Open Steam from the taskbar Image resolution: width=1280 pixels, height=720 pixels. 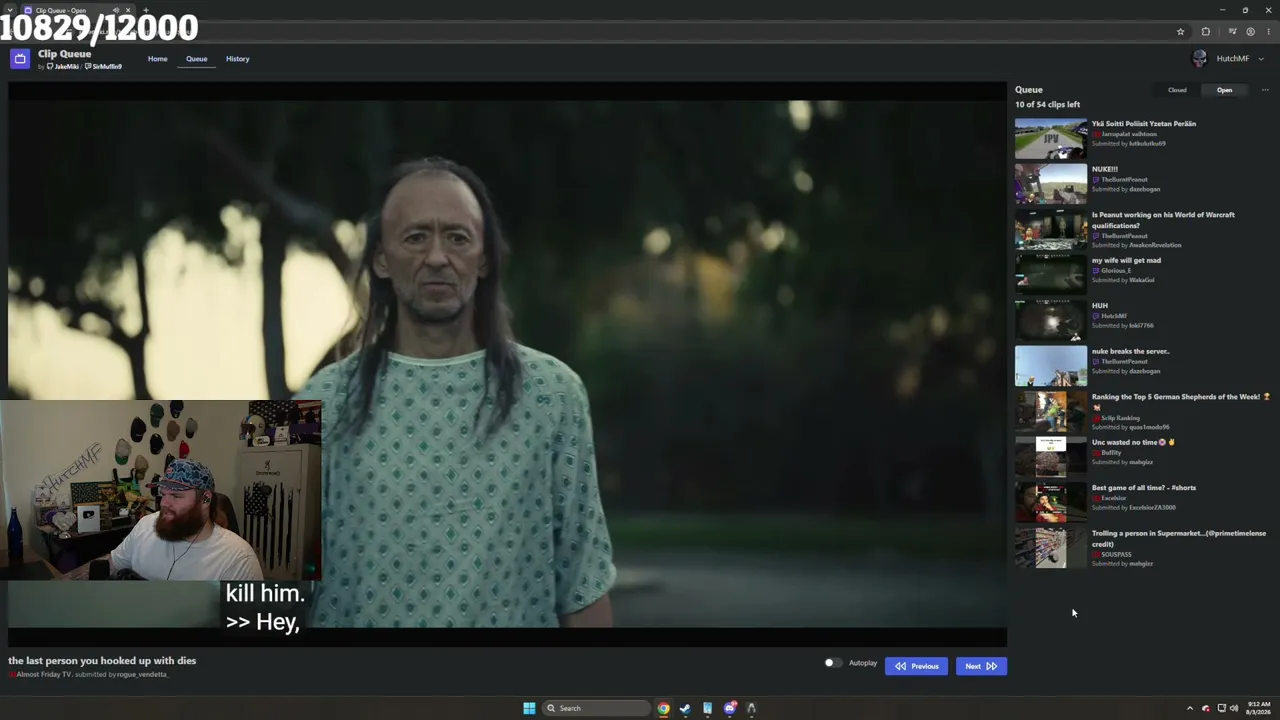point(685,708)
